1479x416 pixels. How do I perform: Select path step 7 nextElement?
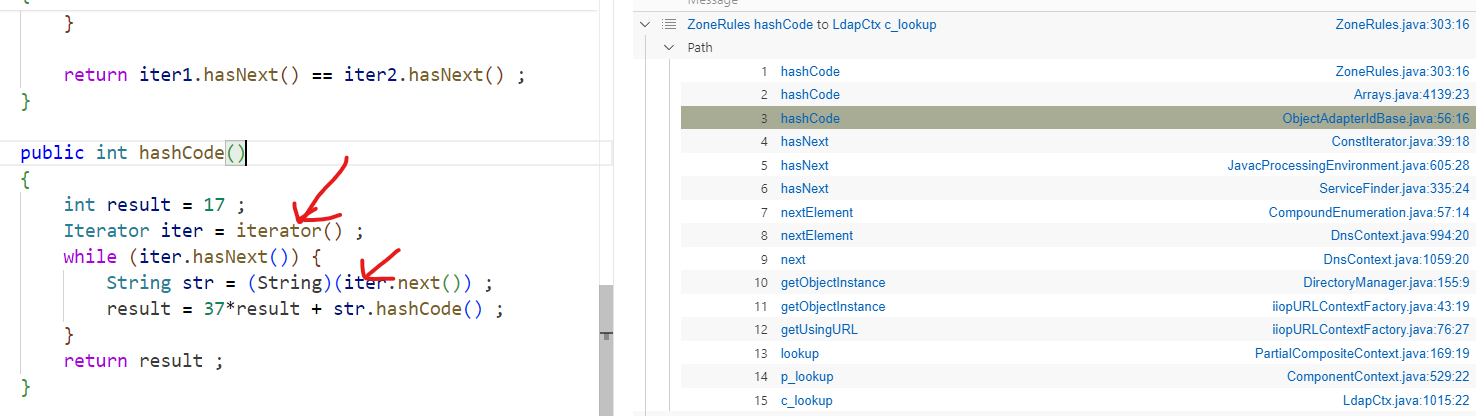816,212
